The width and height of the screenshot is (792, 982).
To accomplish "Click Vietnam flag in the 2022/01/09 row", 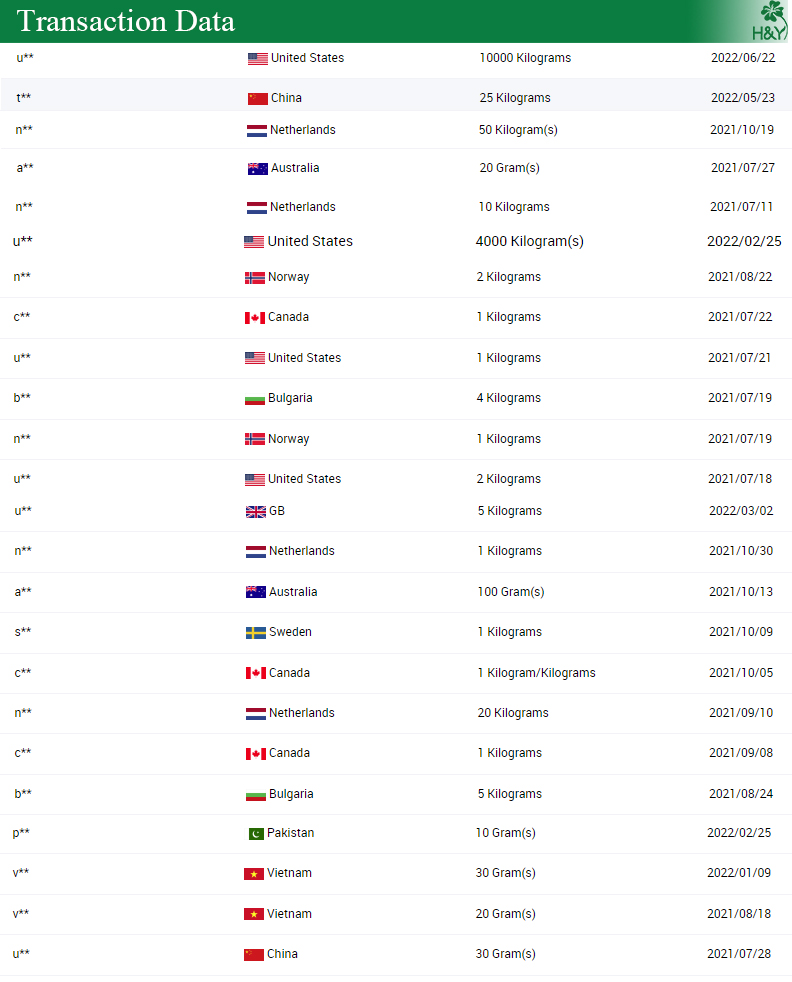I will [x=254, y=874].
